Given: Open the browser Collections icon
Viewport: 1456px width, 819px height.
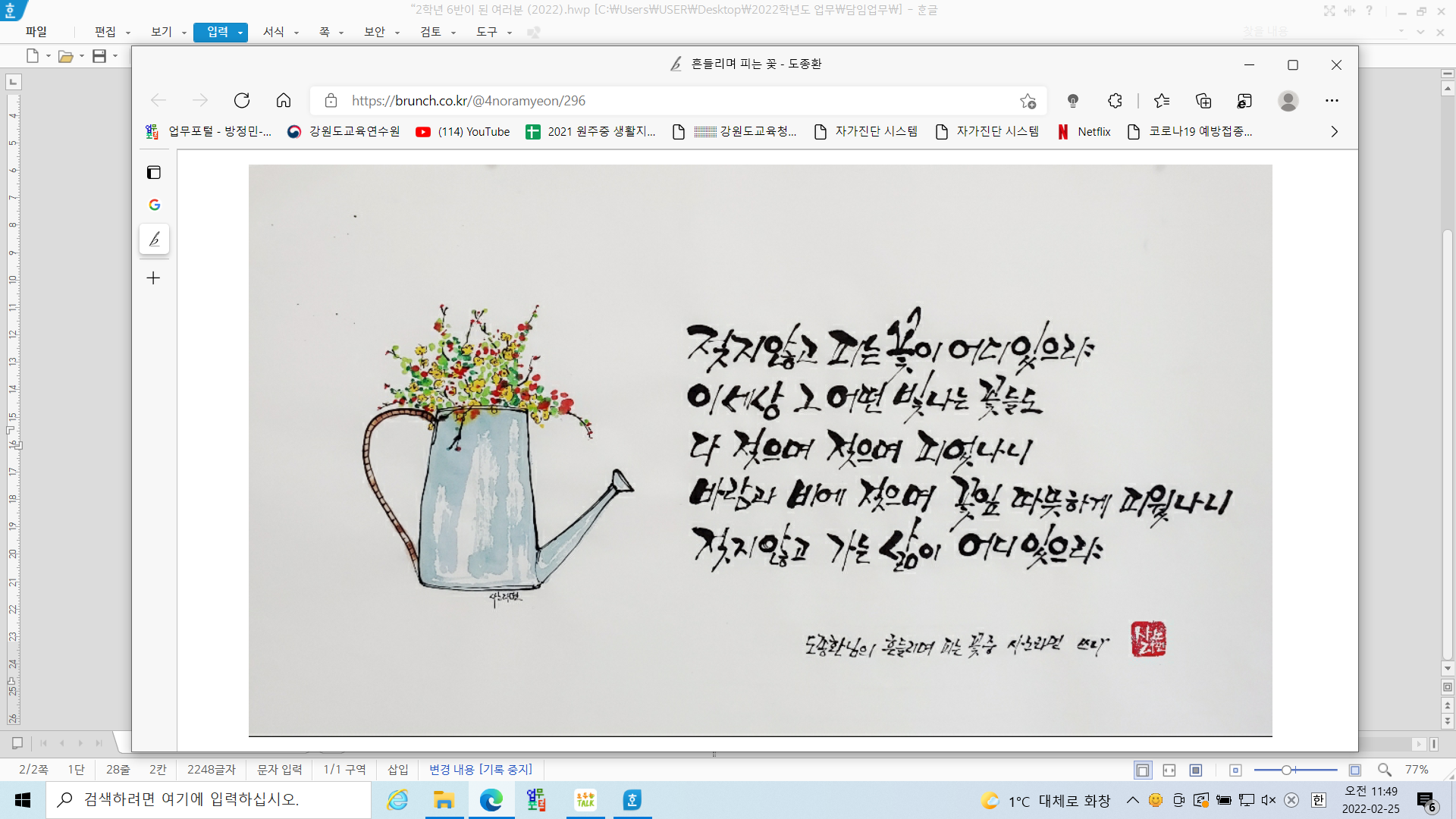Looking at the screenshot, I should tap(1203, 100).
